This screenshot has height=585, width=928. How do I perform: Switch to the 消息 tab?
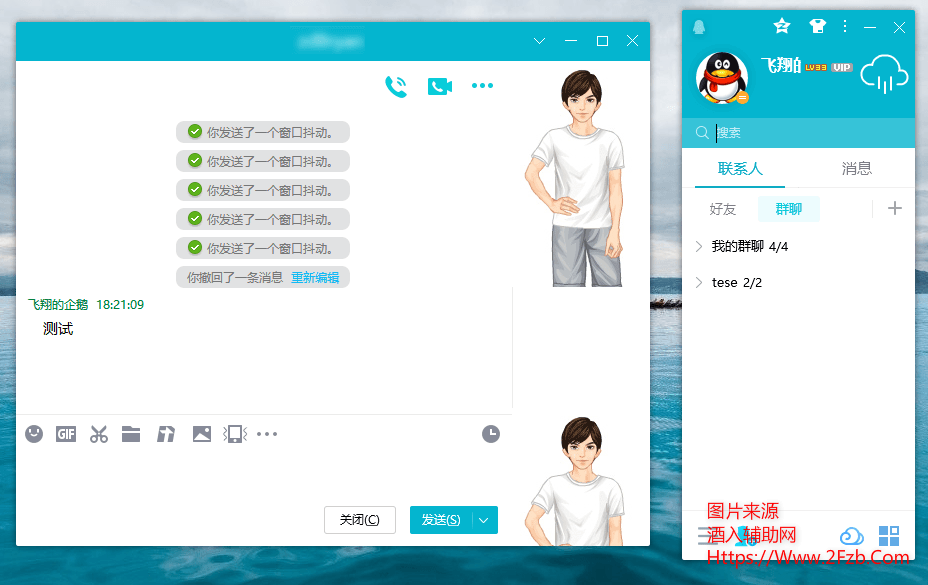coord(856,169)
